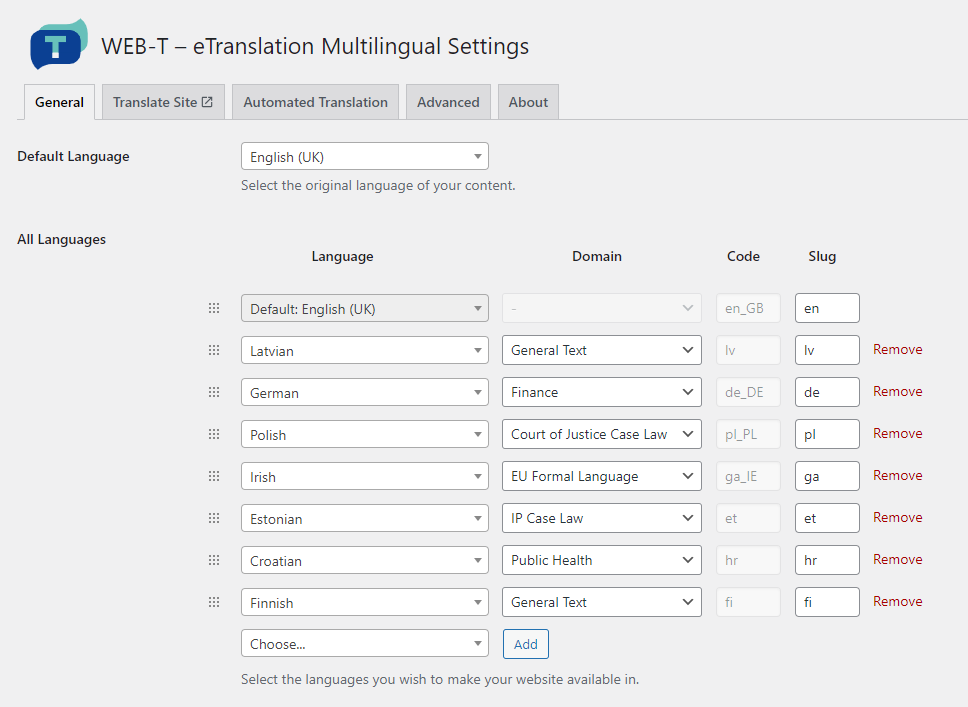This screenshot has width=968, height=707.
Task: Click the Add language button
Action: coord(525,644)
